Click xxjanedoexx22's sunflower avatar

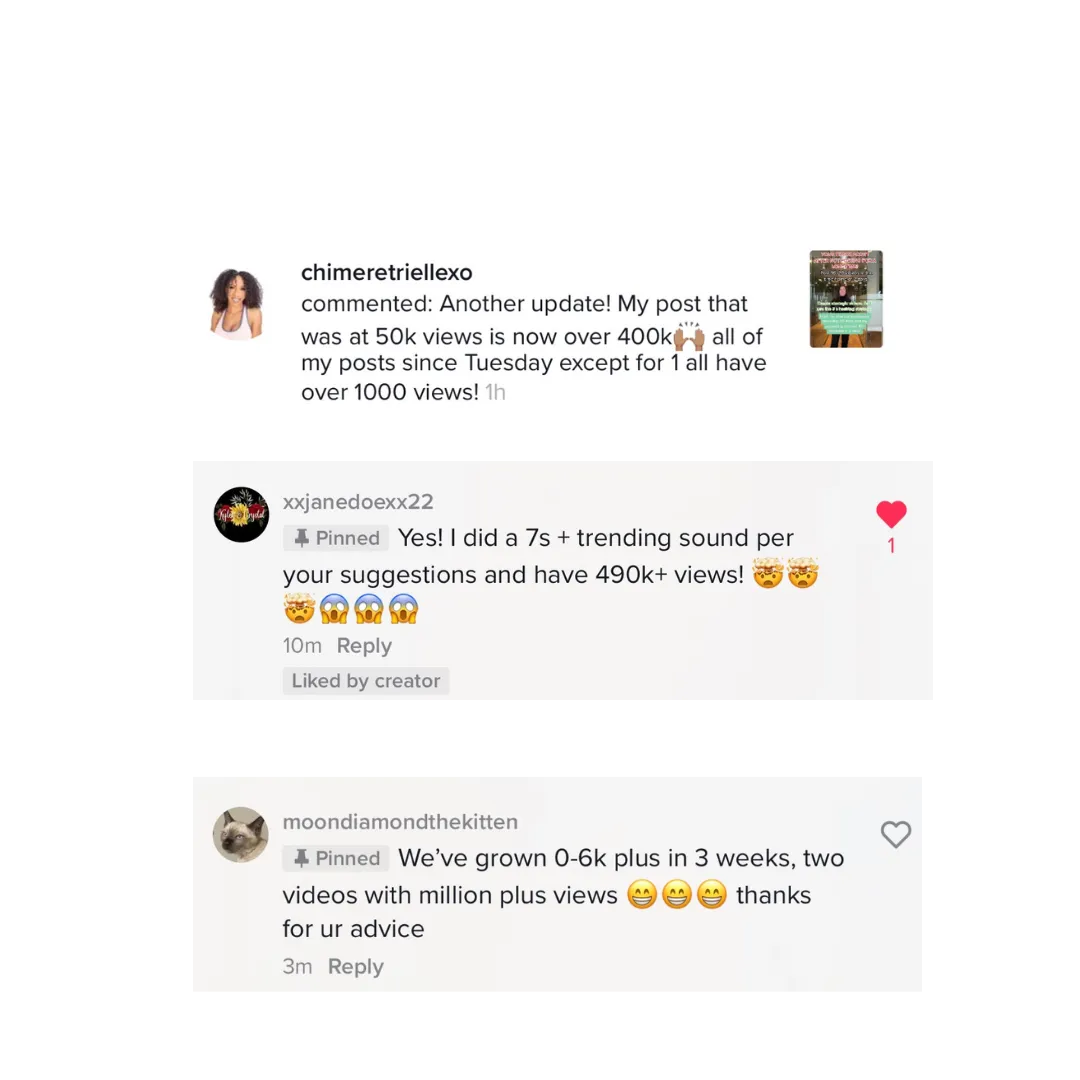[x=241, y=515]
